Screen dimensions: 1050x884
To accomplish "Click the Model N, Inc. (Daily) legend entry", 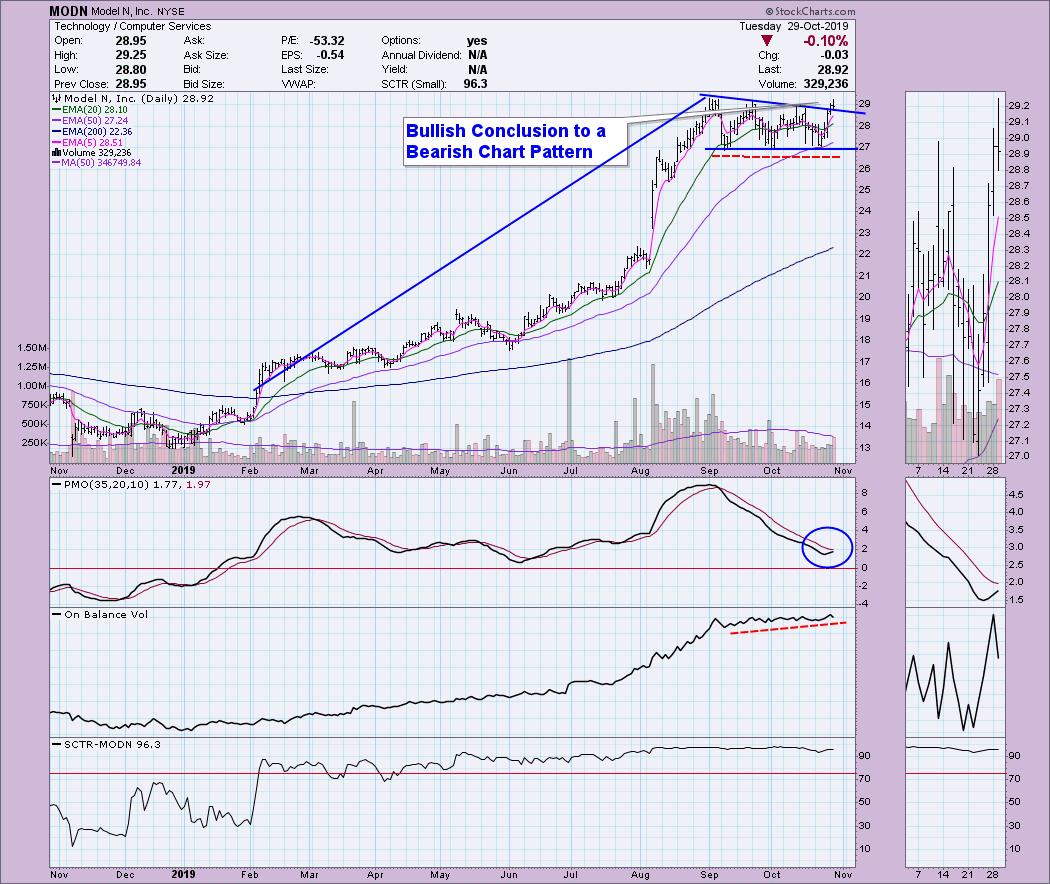I will click(x=139, y=98).
